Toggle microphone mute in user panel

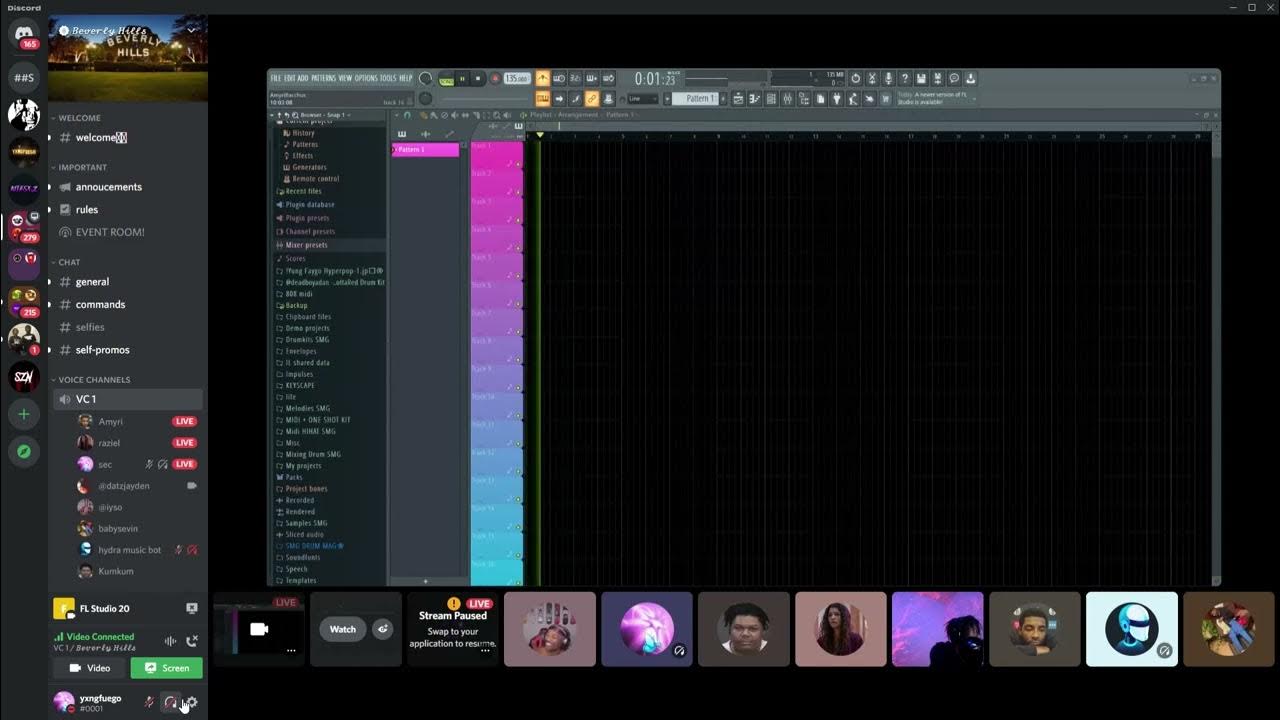coord(149,703)
